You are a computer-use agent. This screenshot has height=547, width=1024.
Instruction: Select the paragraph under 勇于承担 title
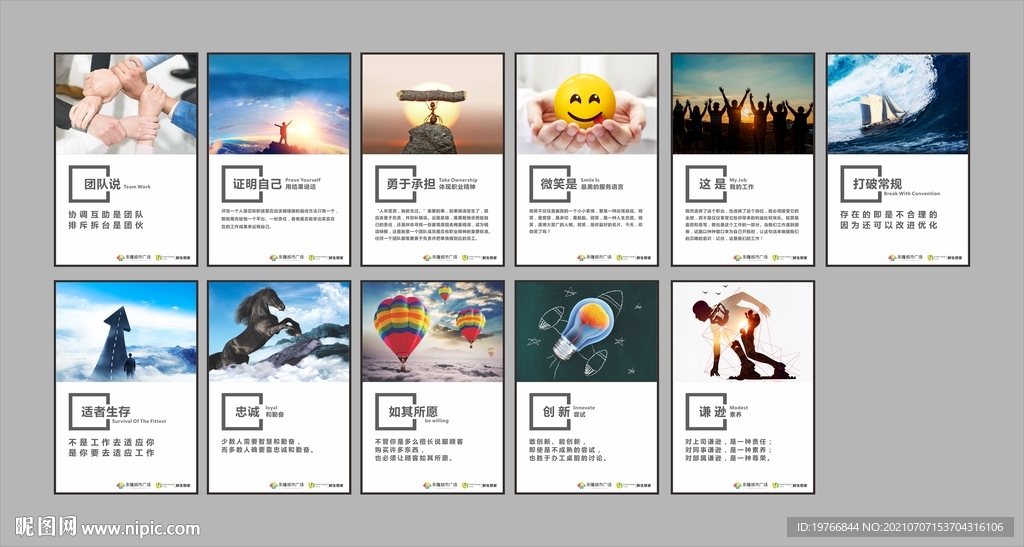tap(432, 225)
